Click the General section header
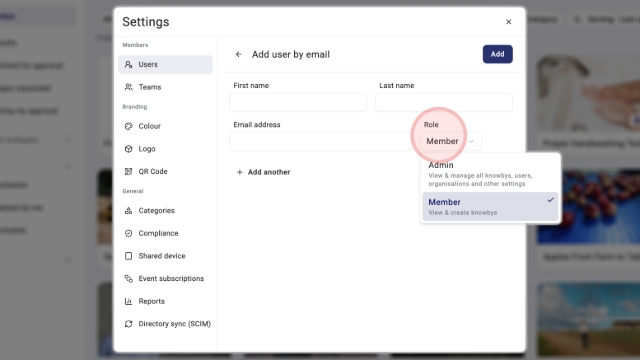Image resolution: width=640 pixels, height=360 pixels. 133,191
